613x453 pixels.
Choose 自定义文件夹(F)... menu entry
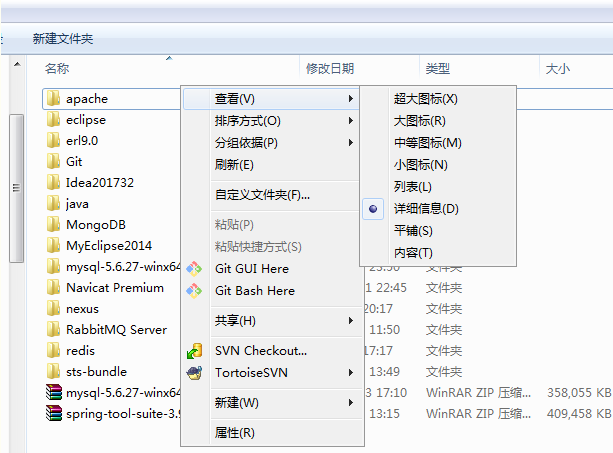click(x=262, y=195)
